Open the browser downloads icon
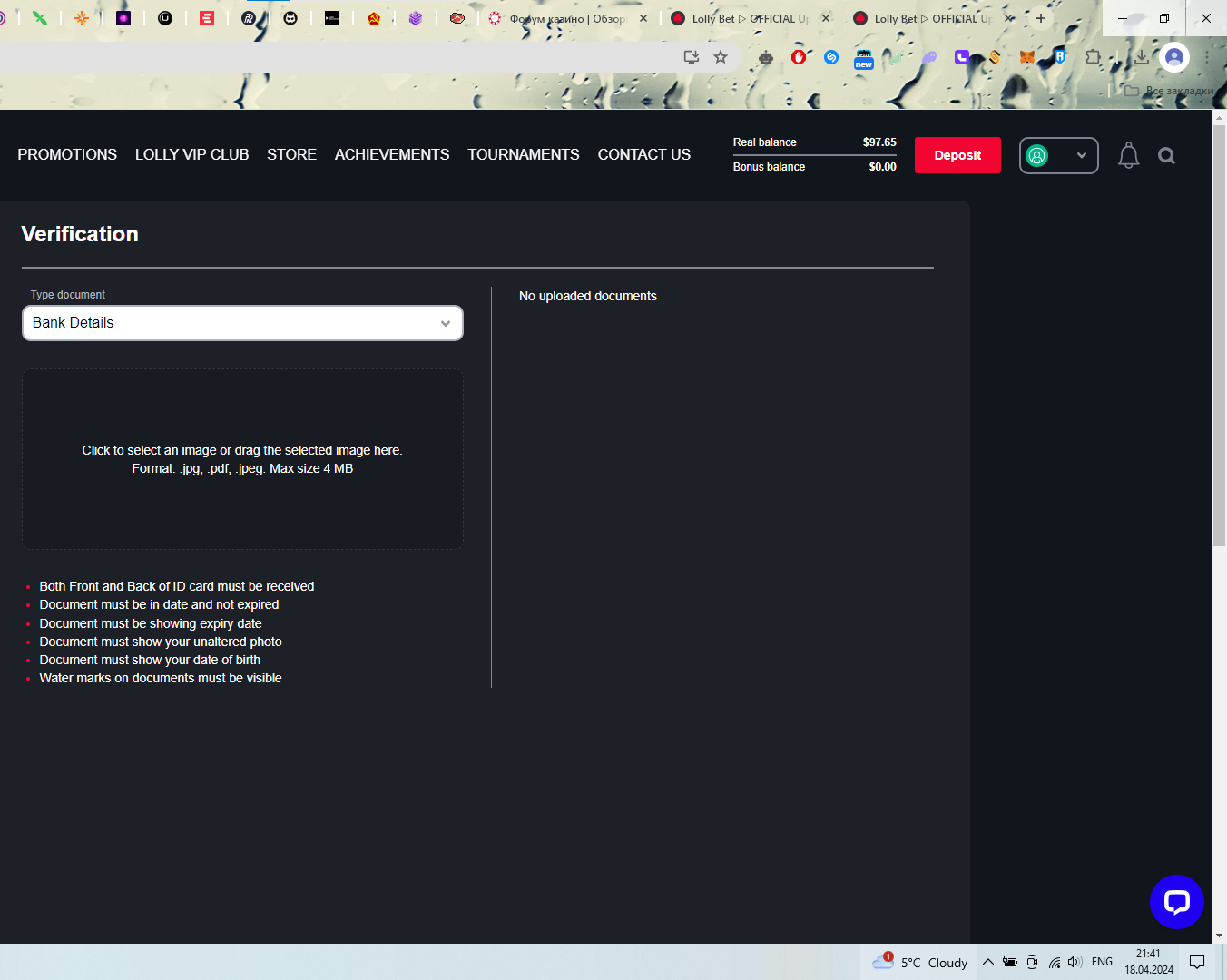 (x=1141, y=57)
